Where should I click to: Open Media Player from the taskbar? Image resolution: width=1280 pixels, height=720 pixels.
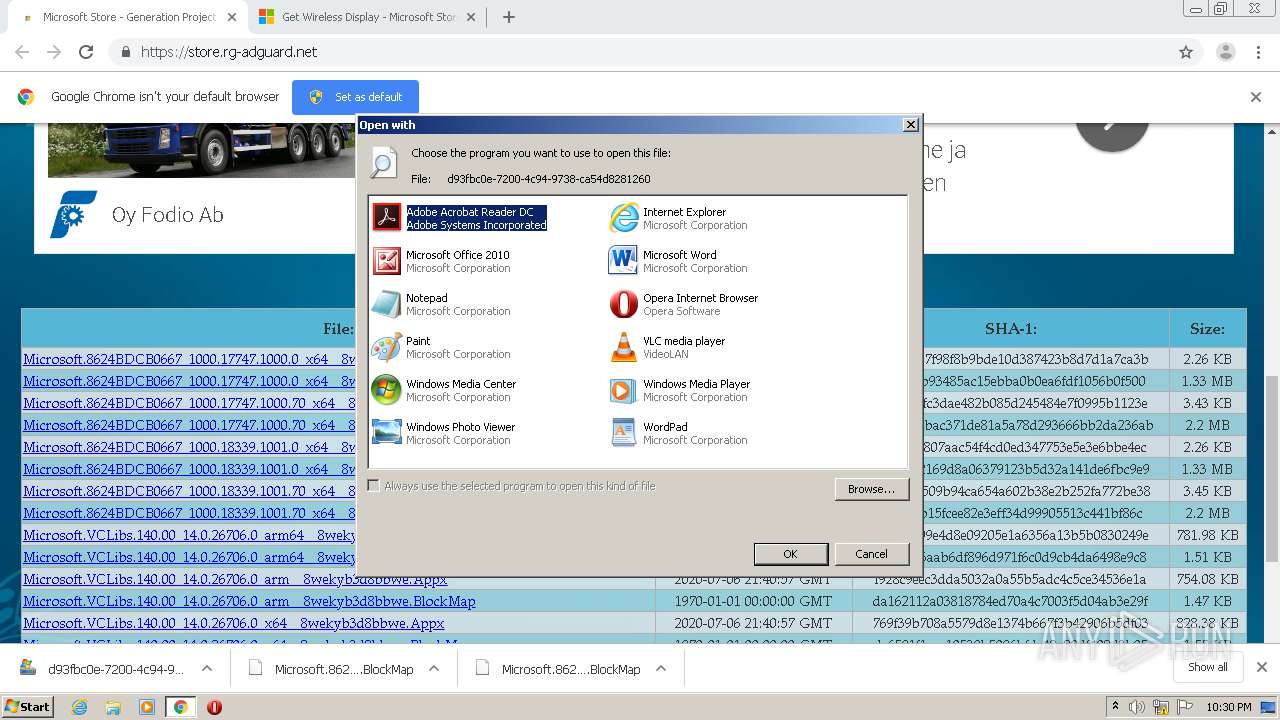click(147, 707)
